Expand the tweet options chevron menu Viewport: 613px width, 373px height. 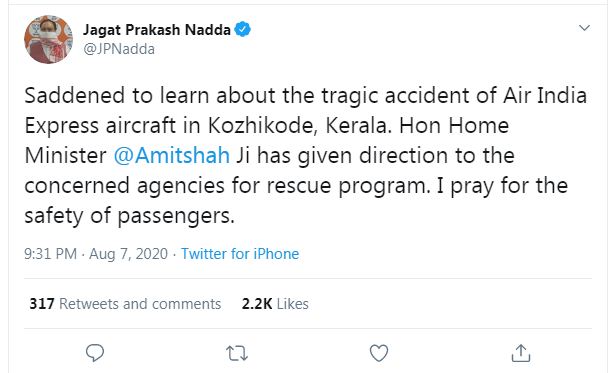click(584, 28)
